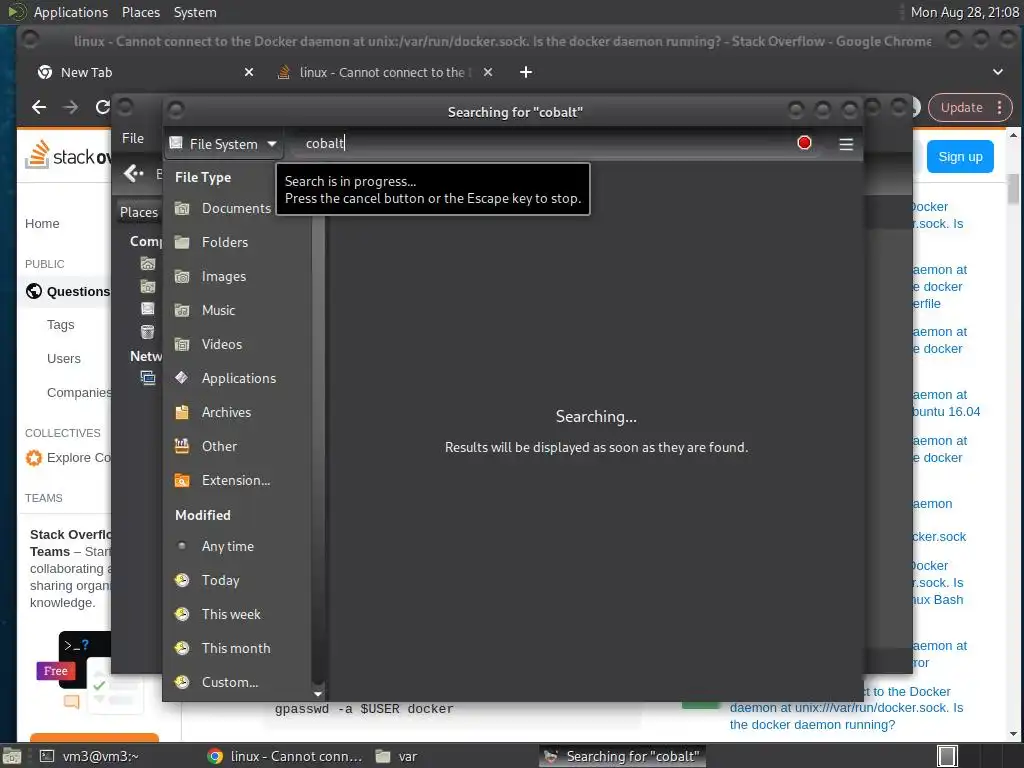Open the network icon in file manager sidebar

pos(148,377)
